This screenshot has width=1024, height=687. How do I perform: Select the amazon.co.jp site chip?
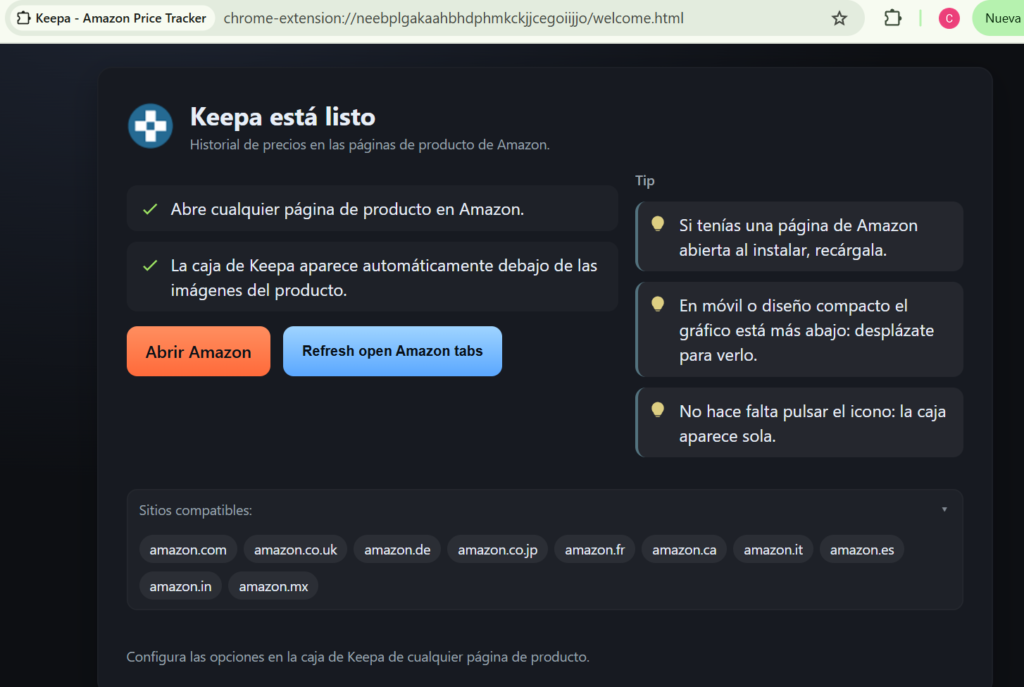[x=498, y=550]
